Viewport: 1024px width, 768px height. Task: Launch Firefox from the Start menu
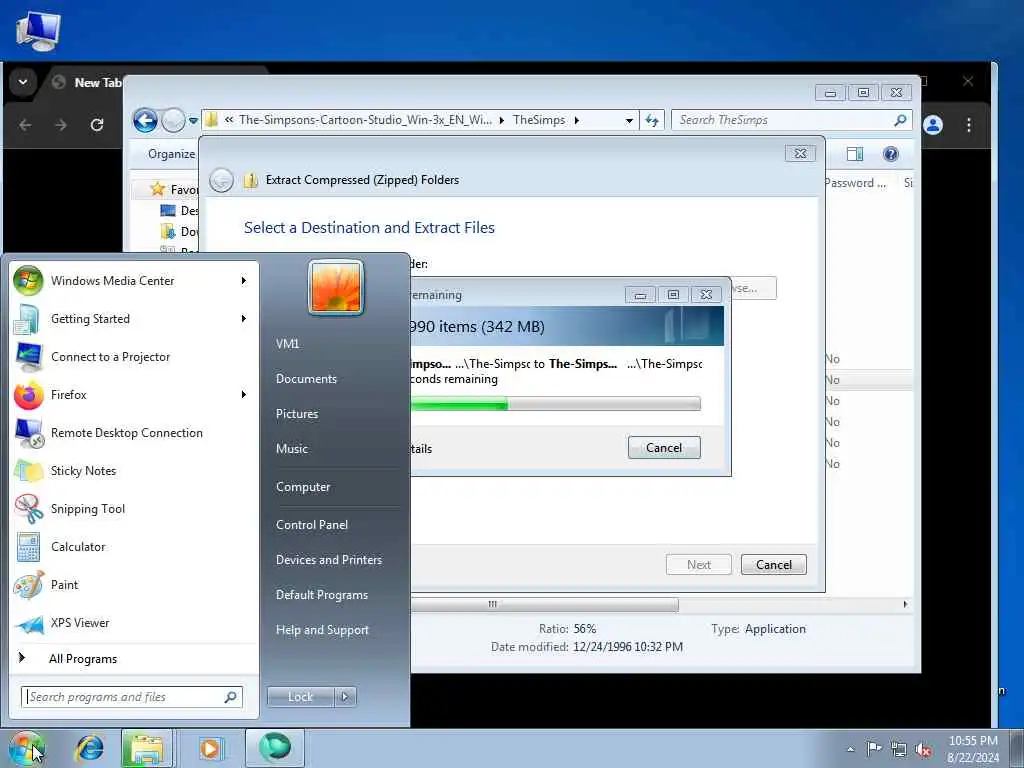click(134, 394)
